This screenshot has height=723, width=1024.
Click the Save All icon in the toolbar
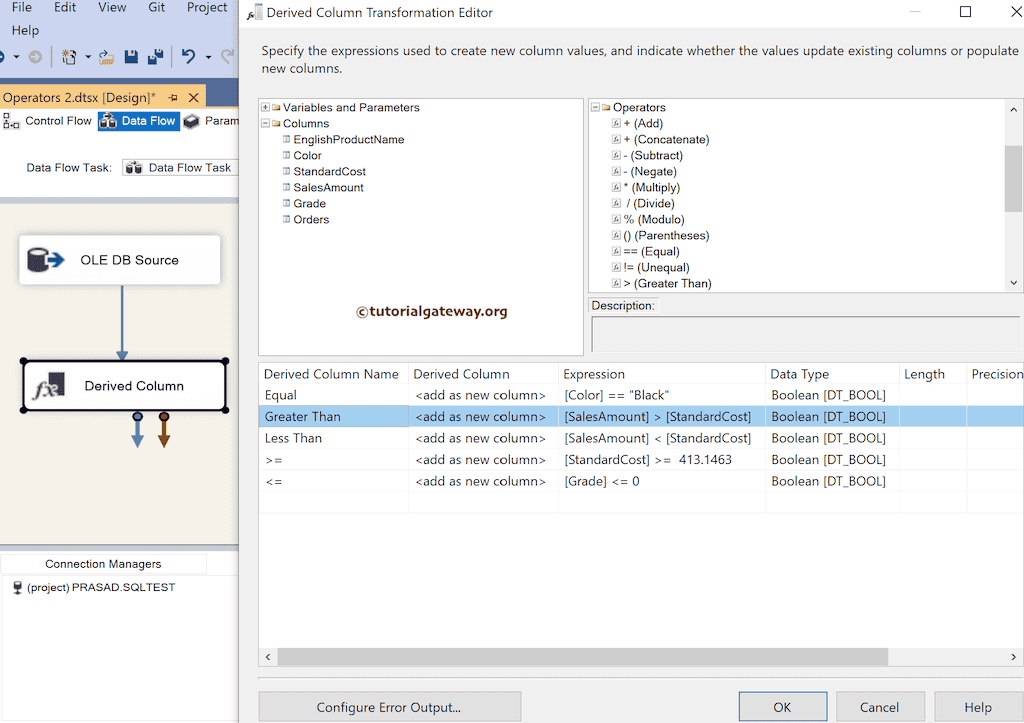(155, 57)
